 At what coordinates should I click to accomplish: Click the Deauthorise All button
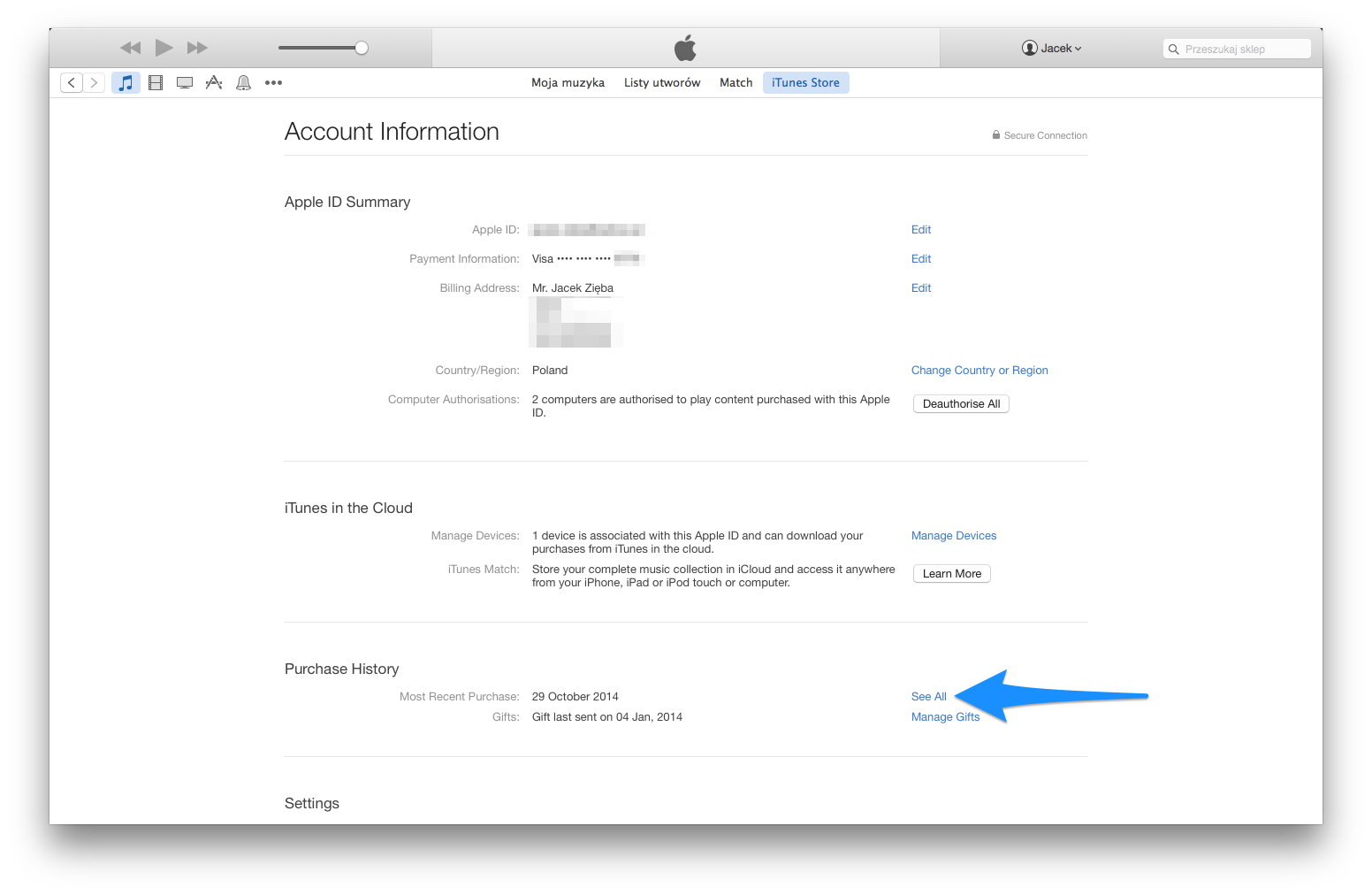961,403
